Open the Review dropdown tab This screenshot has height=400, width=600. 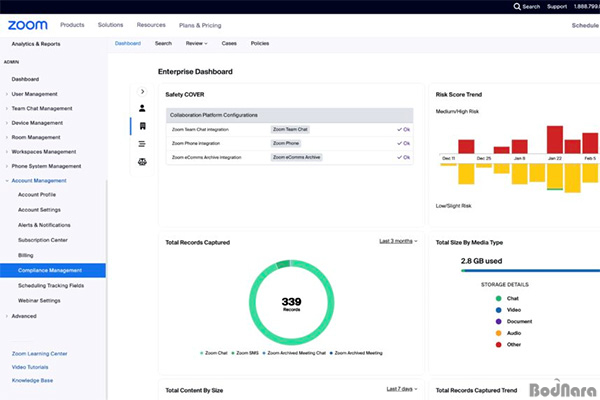[196, 43]
